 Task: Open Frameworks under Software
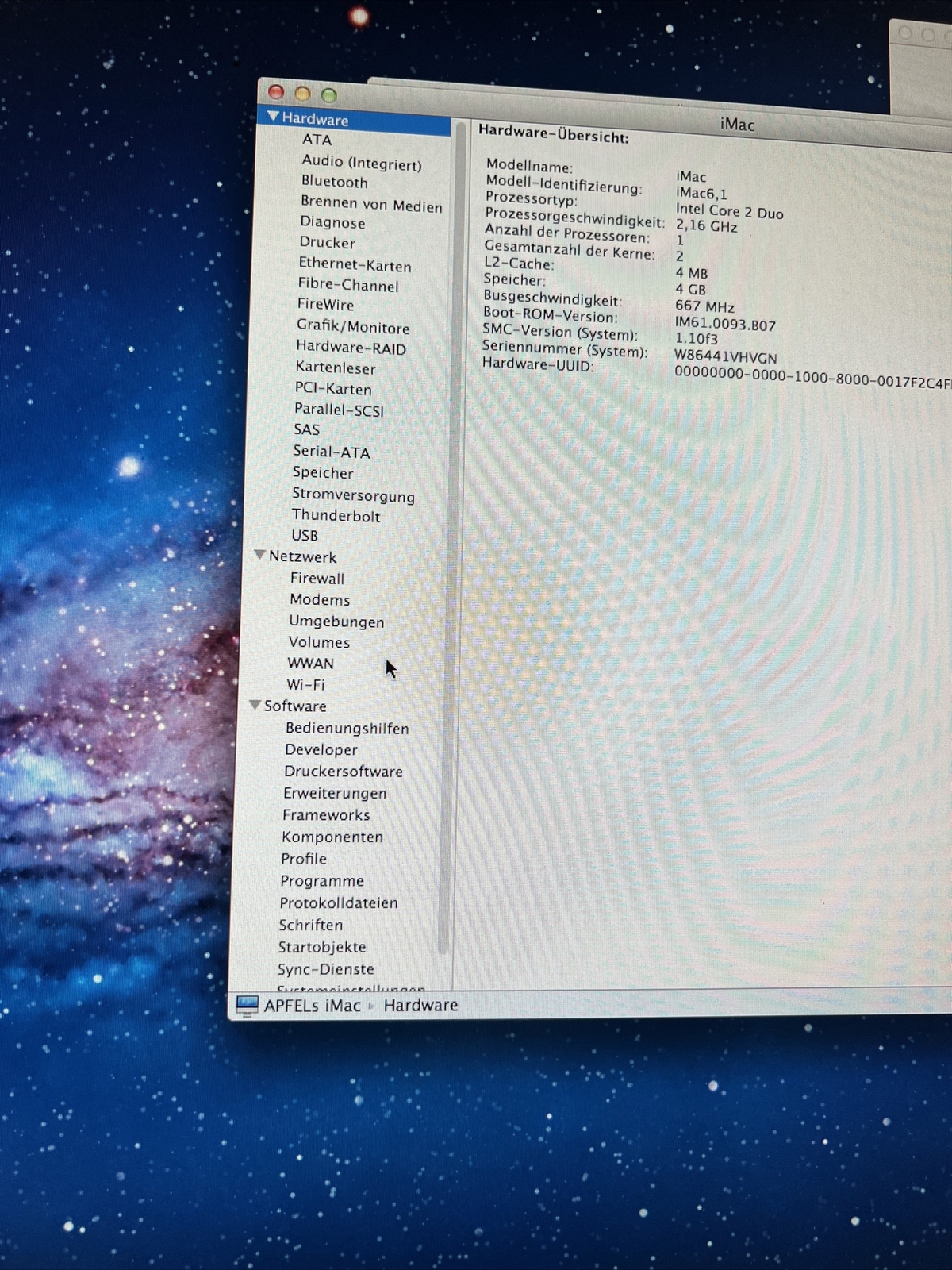(326, 815)
